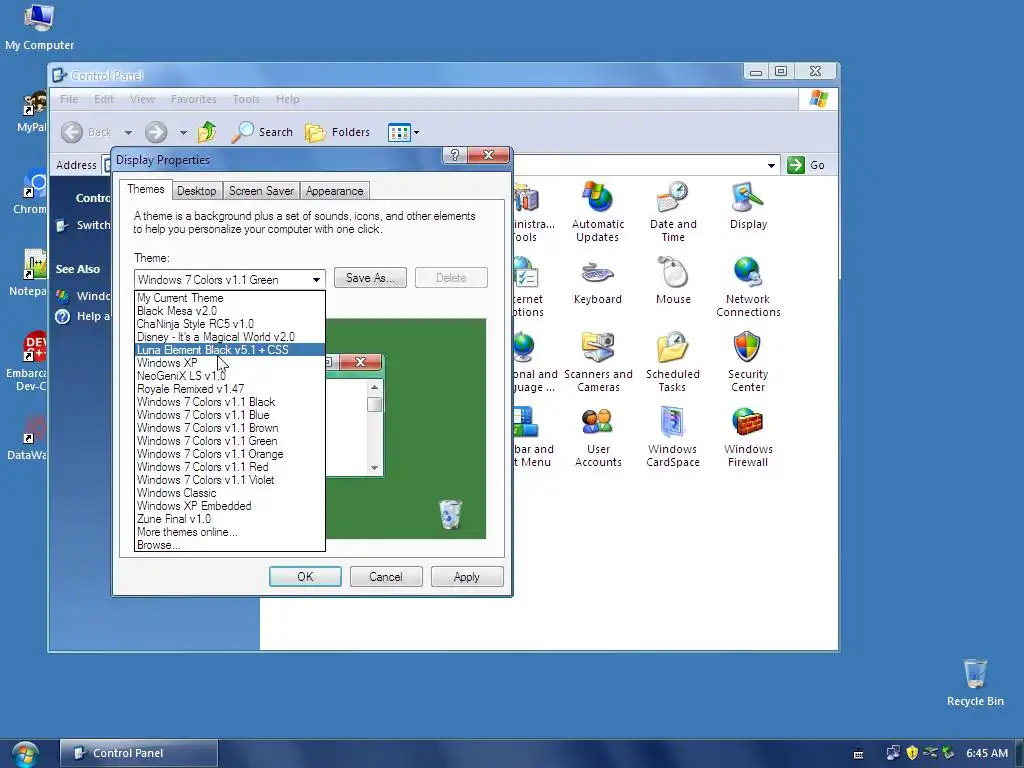Open the Back button history dropdown arrow
This screenshot has width=1024, height=768.
point(128,133)
